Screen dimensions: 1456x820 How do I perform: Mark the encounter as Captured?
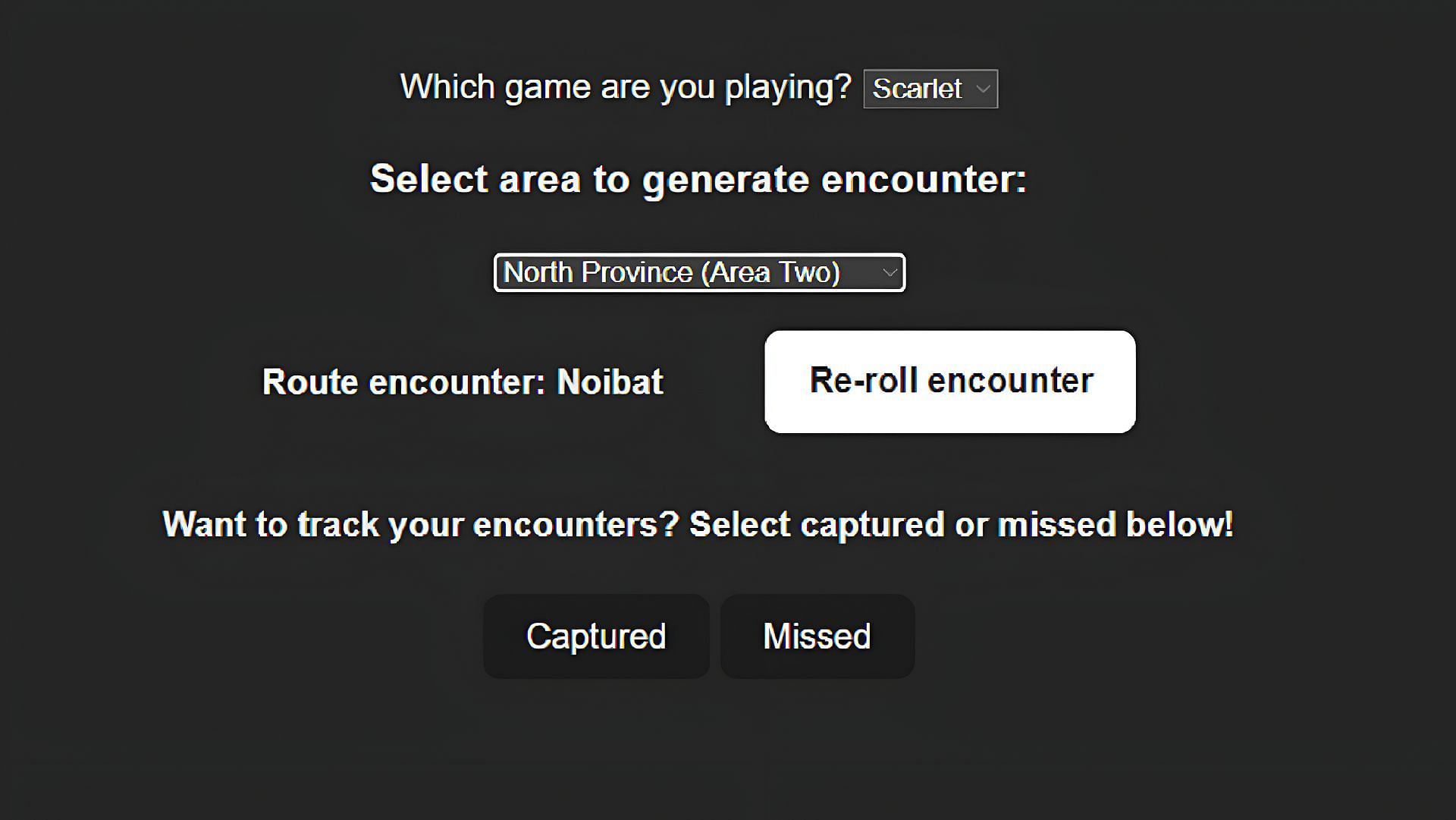pos(596,636)
